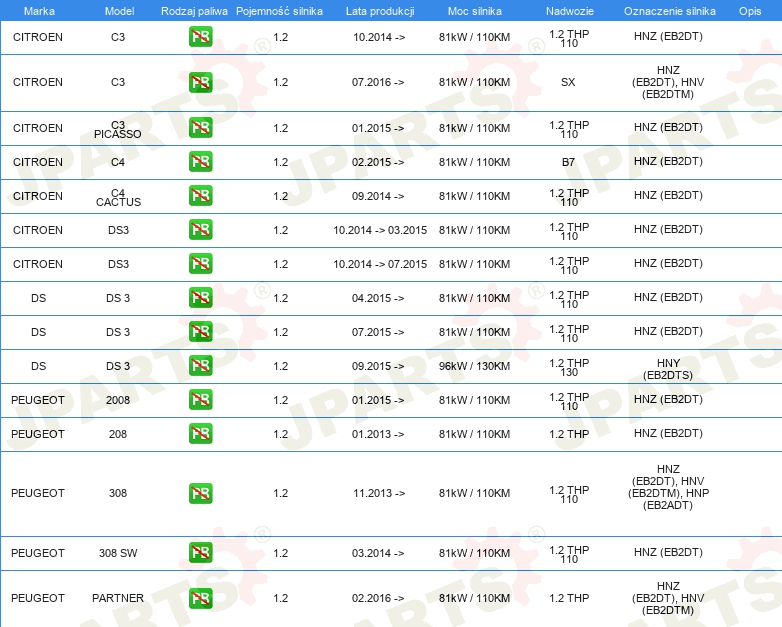
Task: Click the petrol icon in the Peugeot Partner row
Action: 200,598
